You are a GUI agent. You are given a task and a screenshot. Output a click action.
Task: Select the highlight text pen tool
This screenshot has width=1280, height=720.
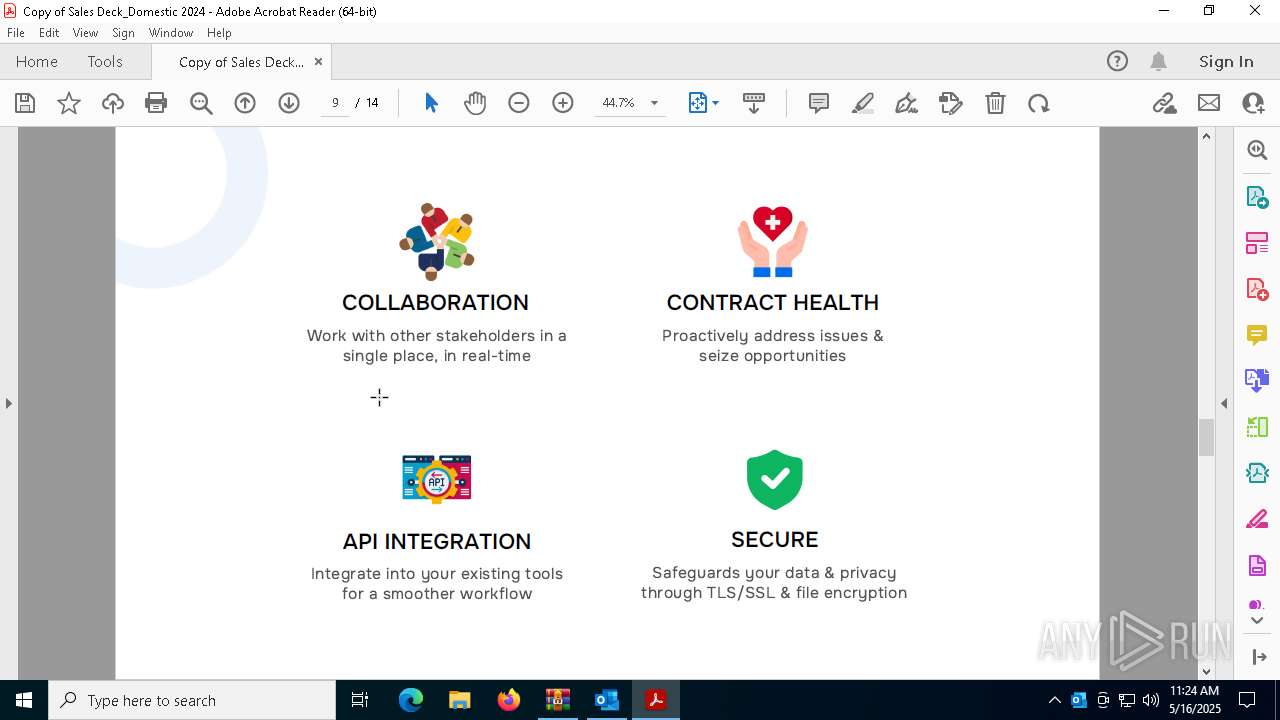coord(863,103)
